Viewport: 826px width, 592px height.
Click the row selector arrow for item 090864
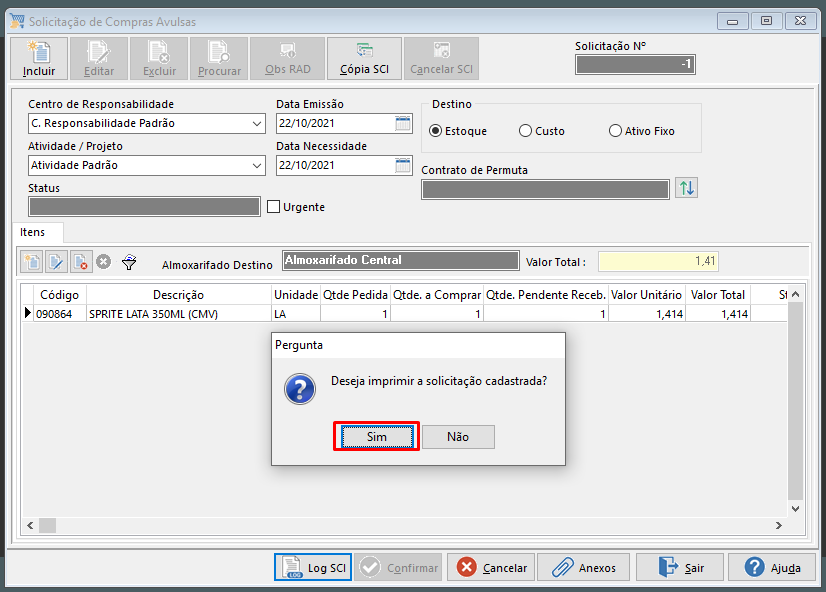coord(28,313)
